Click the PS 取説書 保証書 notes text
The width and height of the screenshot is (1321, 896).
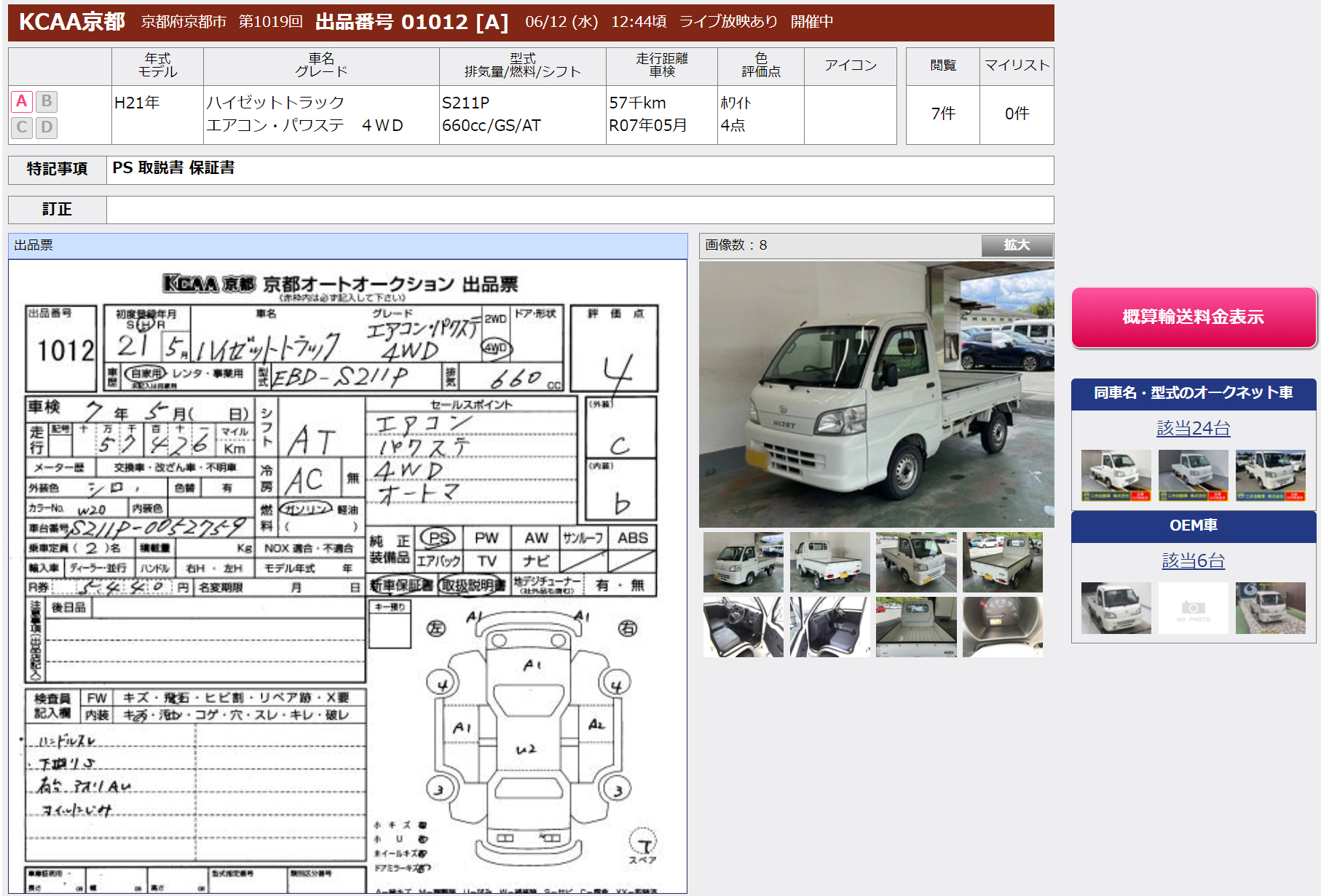click(x=173, y=168)
